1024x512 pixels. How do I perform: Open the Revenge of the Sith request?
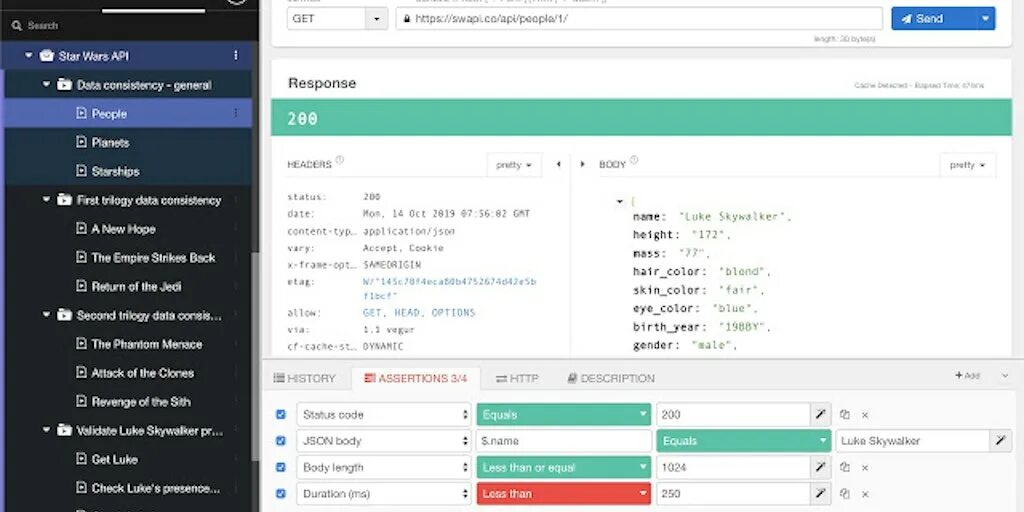pos(141,402)
